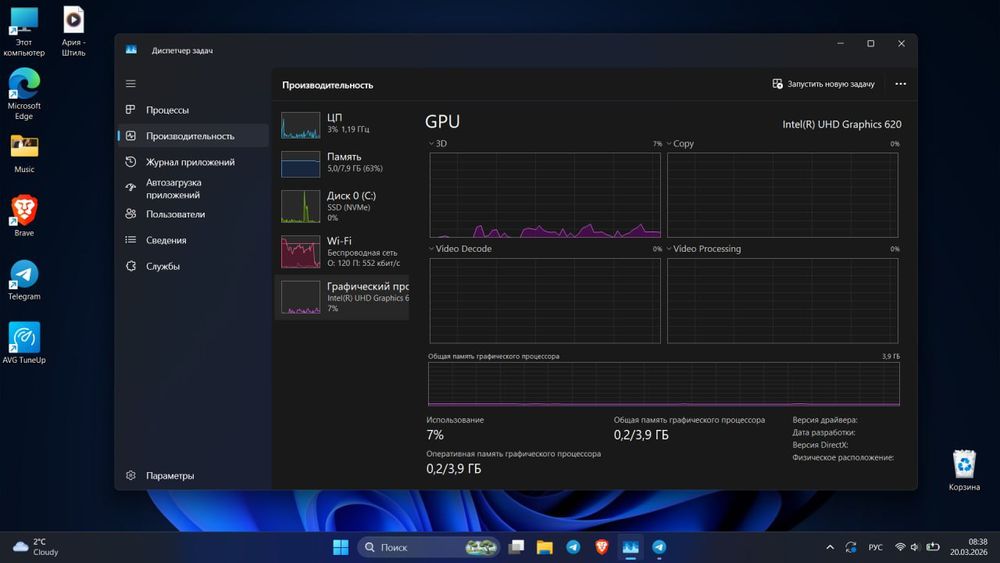This screenshot has height=563, width=1000.
Task: Select the Память performance entry
Action: point(342,164)
